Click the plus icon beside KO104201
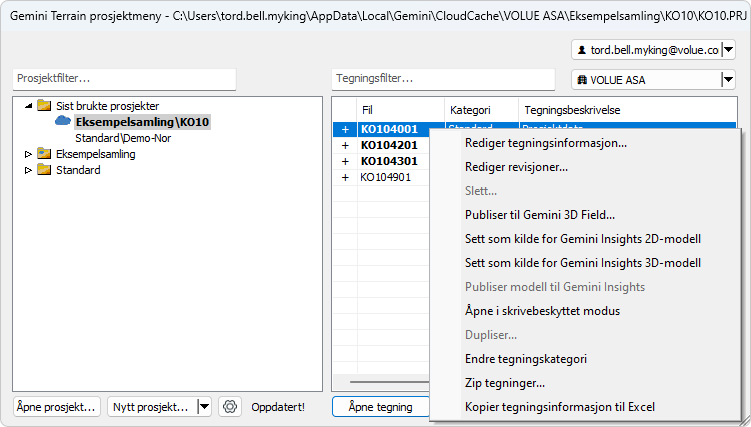The width and height of the screenshot is (751, 427). click(x=345, y=145)
